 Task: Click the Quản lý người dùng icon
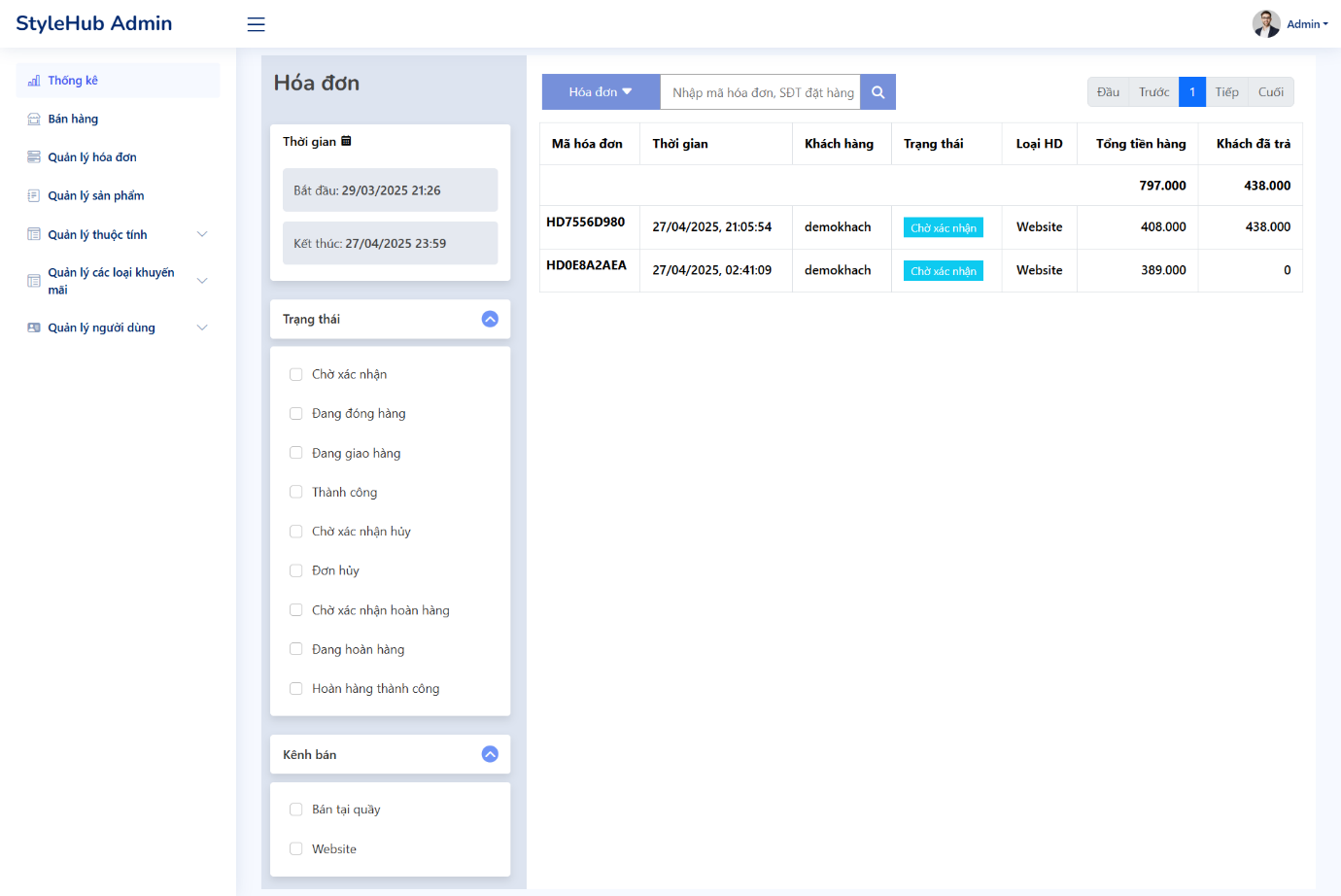(x=34, y=327)
